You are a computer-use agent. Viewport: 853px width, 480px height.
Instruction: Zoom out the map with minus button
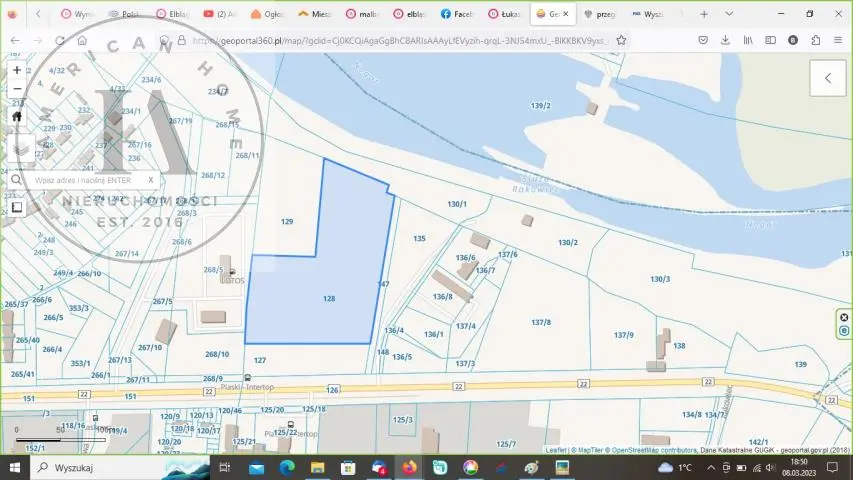coord(17,89)
